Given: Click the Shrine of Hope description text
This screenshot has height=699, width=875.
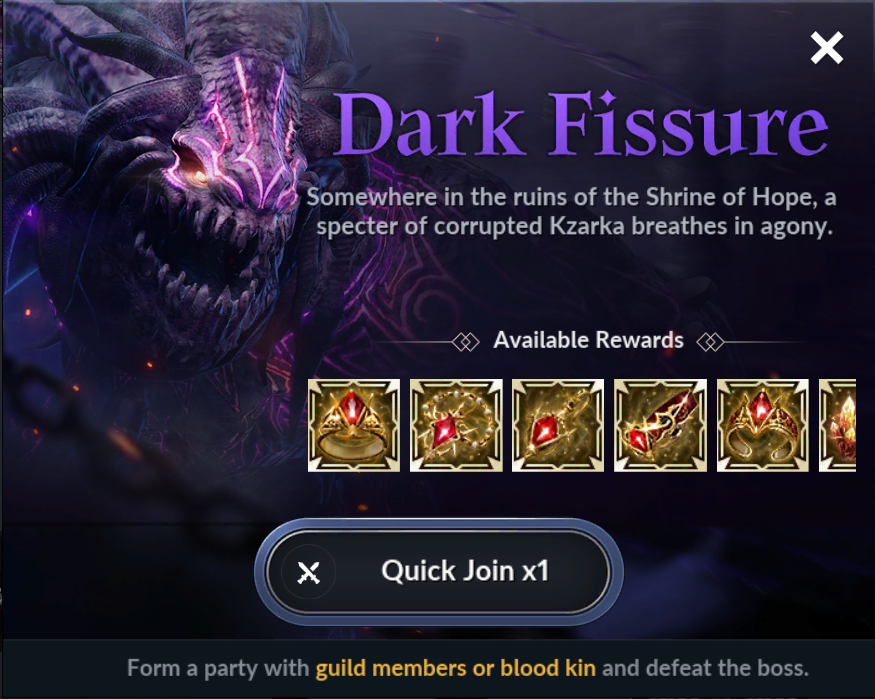Looking at the screenshot, I should [x=572, y=212].
